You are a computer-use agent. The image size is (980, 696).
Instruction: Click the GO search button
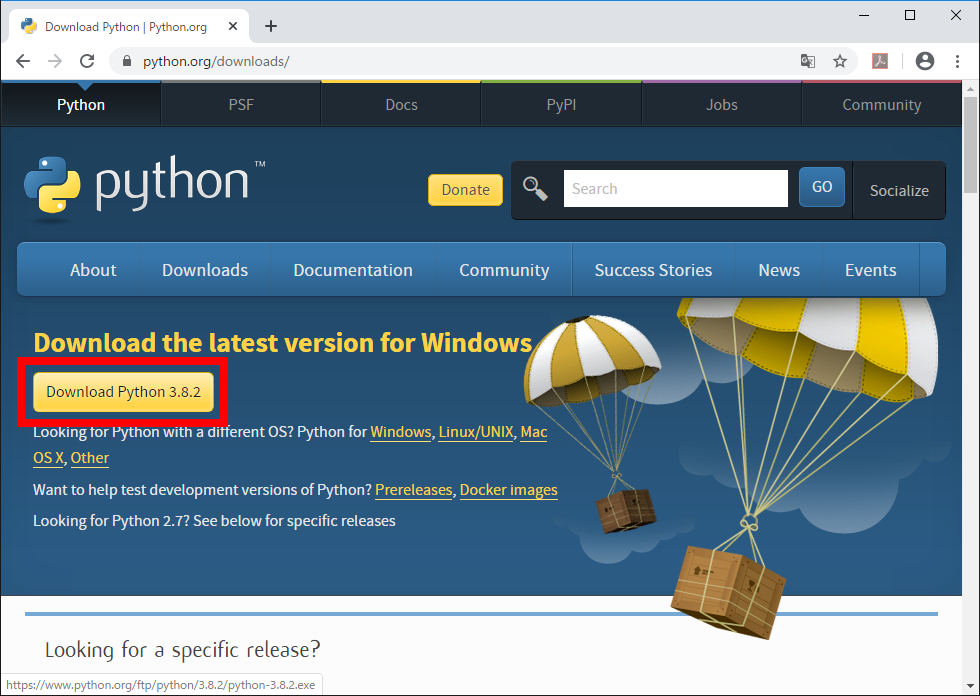tap(822, 187)
